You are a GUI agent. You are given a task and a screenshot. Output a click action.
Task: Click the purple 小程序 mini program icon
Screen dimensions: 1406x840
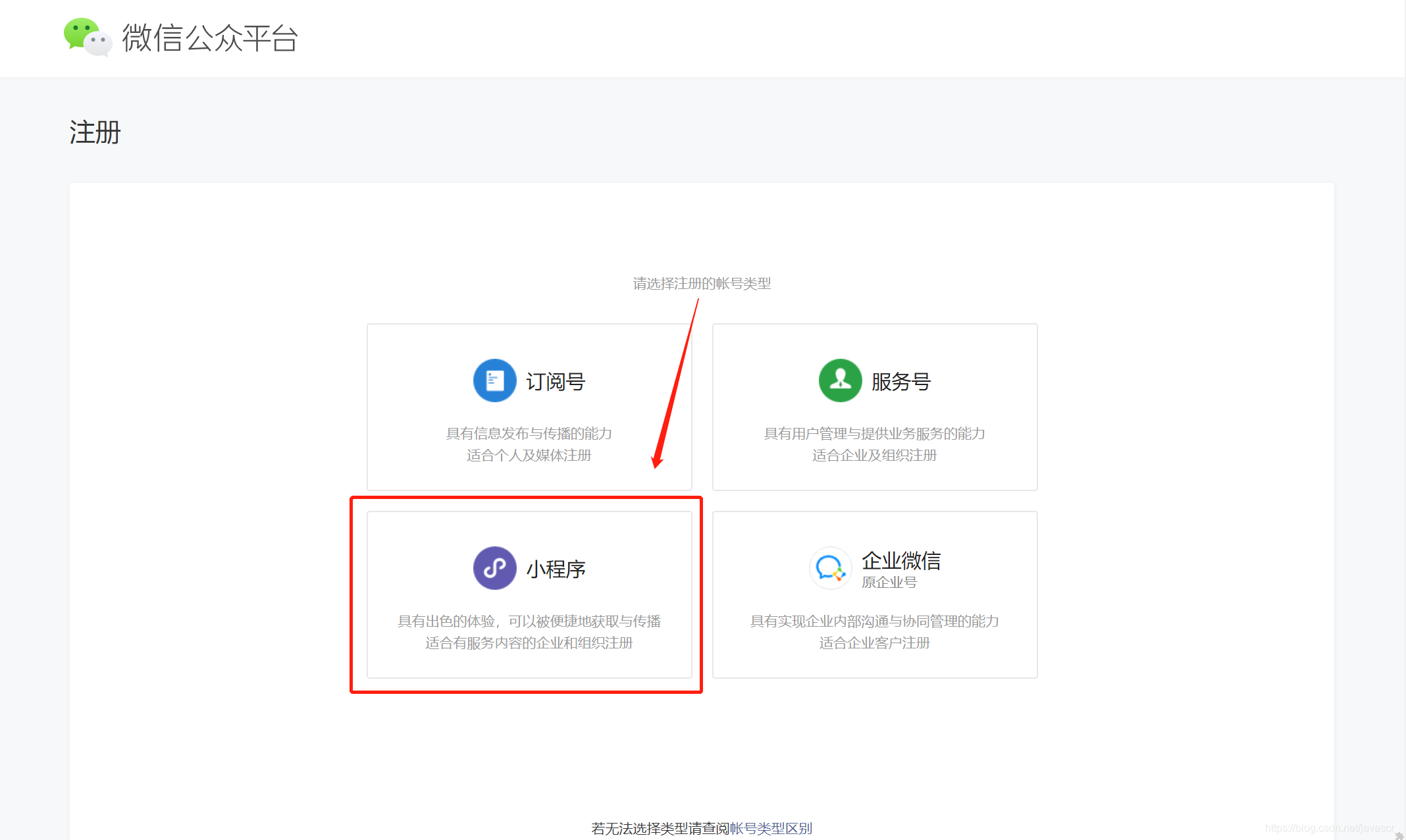(494, 568)
